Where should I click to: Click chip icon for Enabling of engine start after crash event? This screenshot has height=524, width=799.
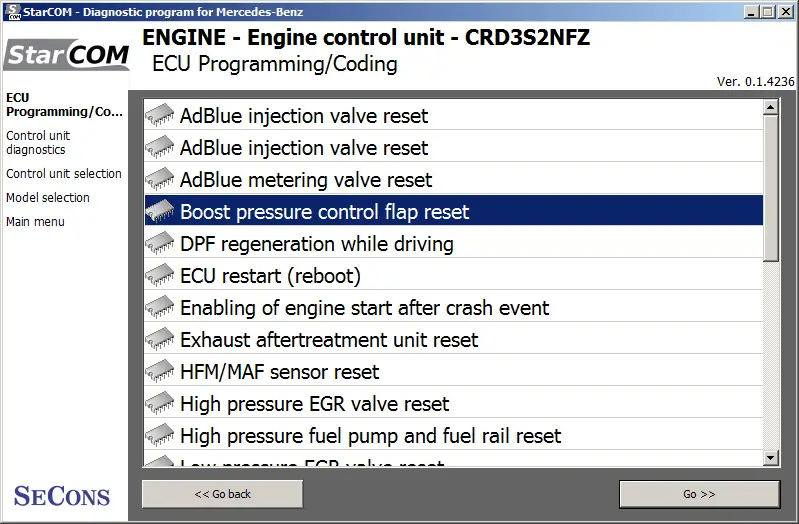(x=159, y=307)
